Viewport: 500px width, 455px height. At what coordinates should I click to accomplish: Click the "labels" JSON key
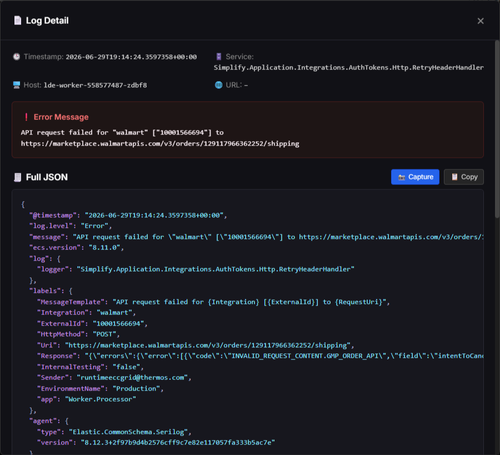pos(46,291)
